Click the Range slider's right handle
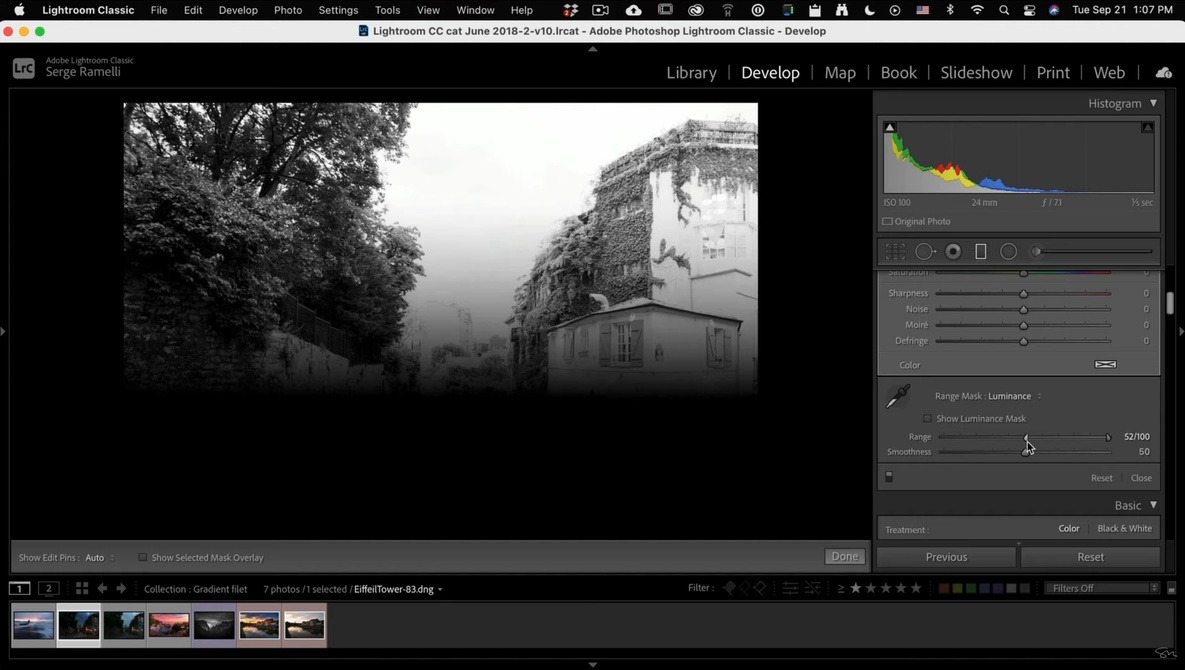Image resolution: width=1185 pixels, height=670 pixels. [1108, 437]
